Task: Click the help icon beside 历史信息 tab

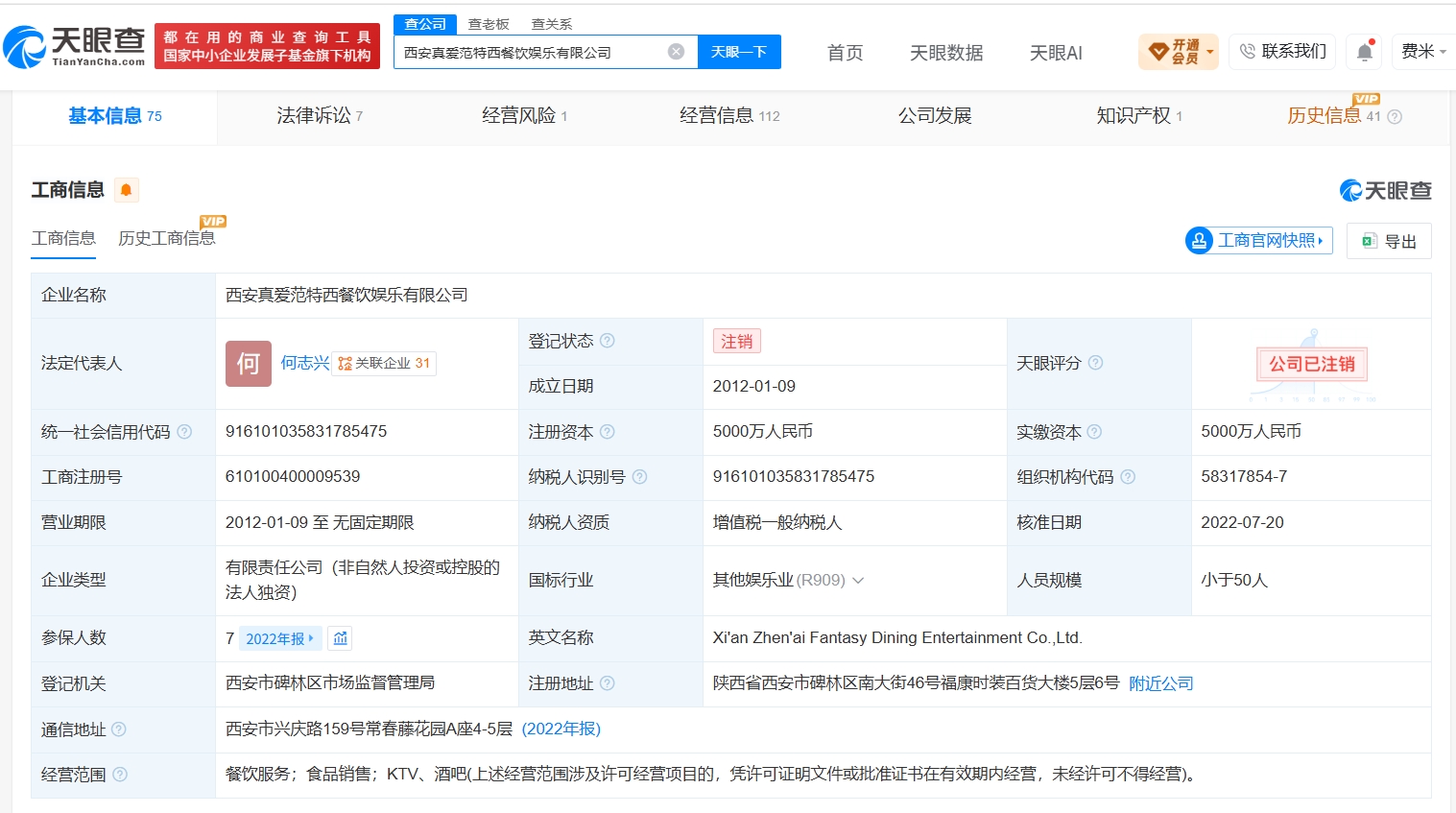Action: [x=1395, y=117]
